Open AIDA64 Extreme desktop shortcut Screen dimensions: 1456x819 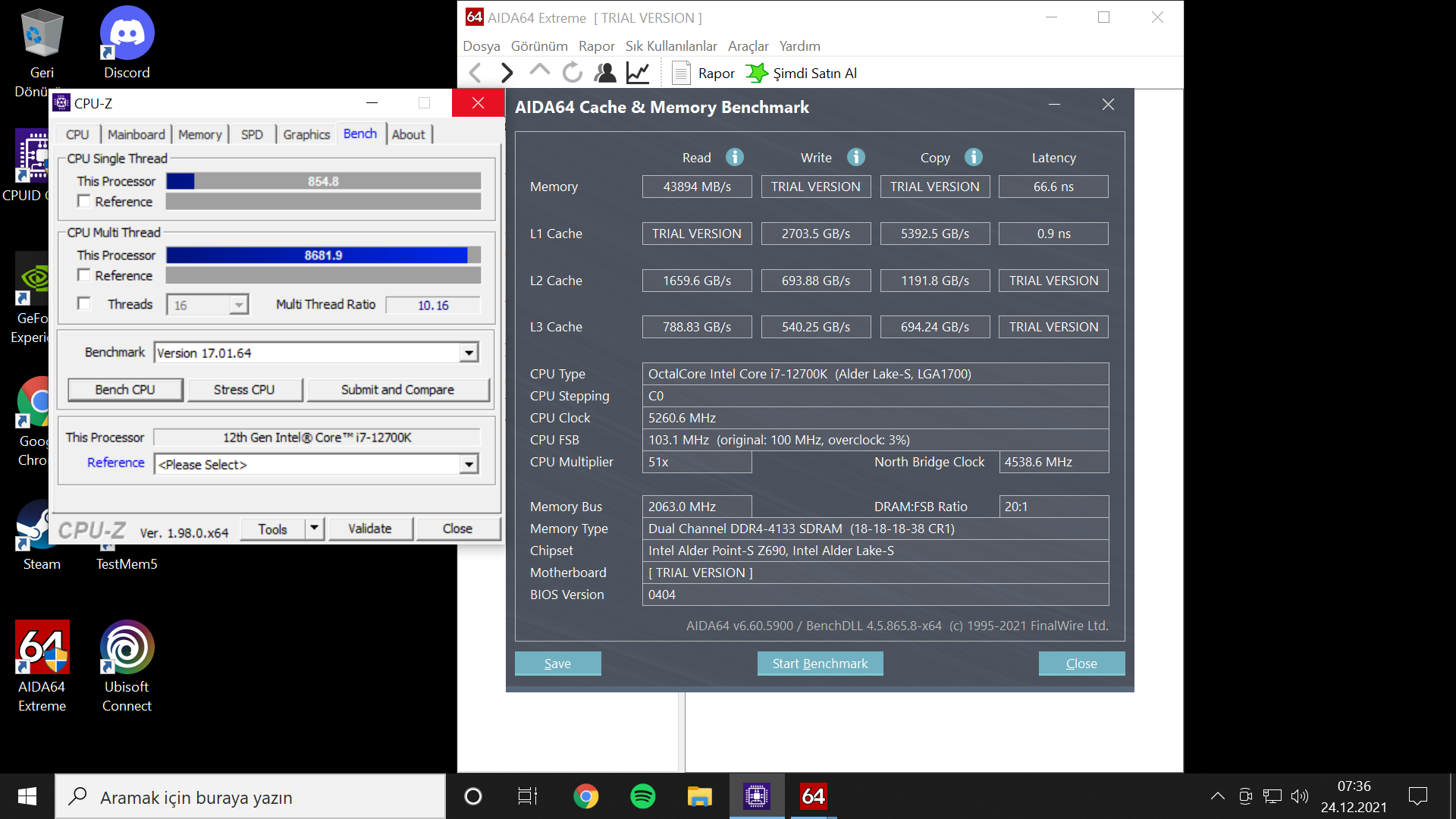[x=42, y=666]
